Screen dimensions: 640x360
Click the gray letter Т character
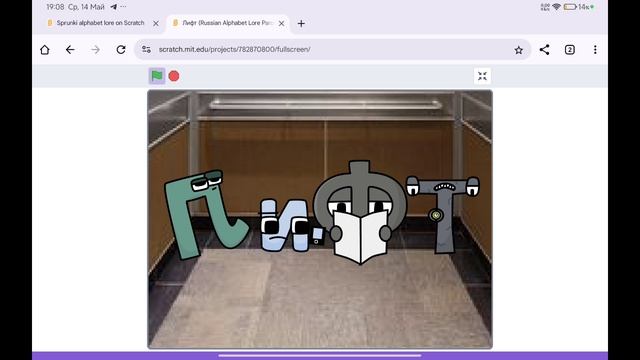(x=443, y=214)
